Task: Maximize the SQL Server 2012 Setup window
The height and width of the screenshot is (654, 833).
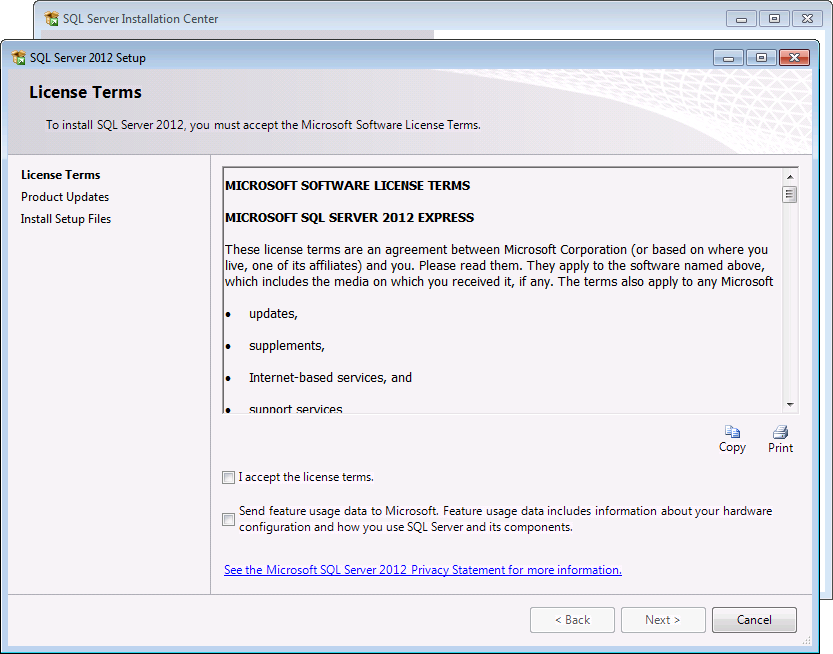Action: coord(761,57)
